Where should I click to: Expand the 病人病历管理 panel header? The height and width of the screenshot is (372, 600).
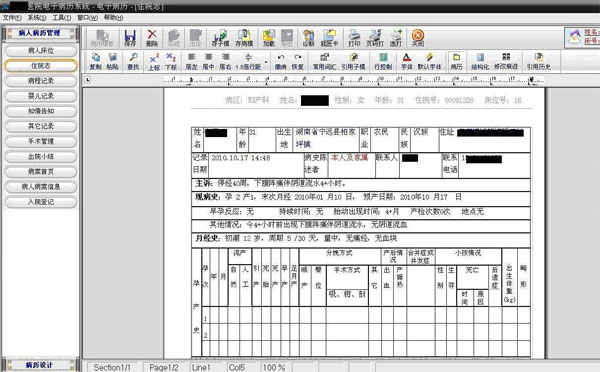40,33
